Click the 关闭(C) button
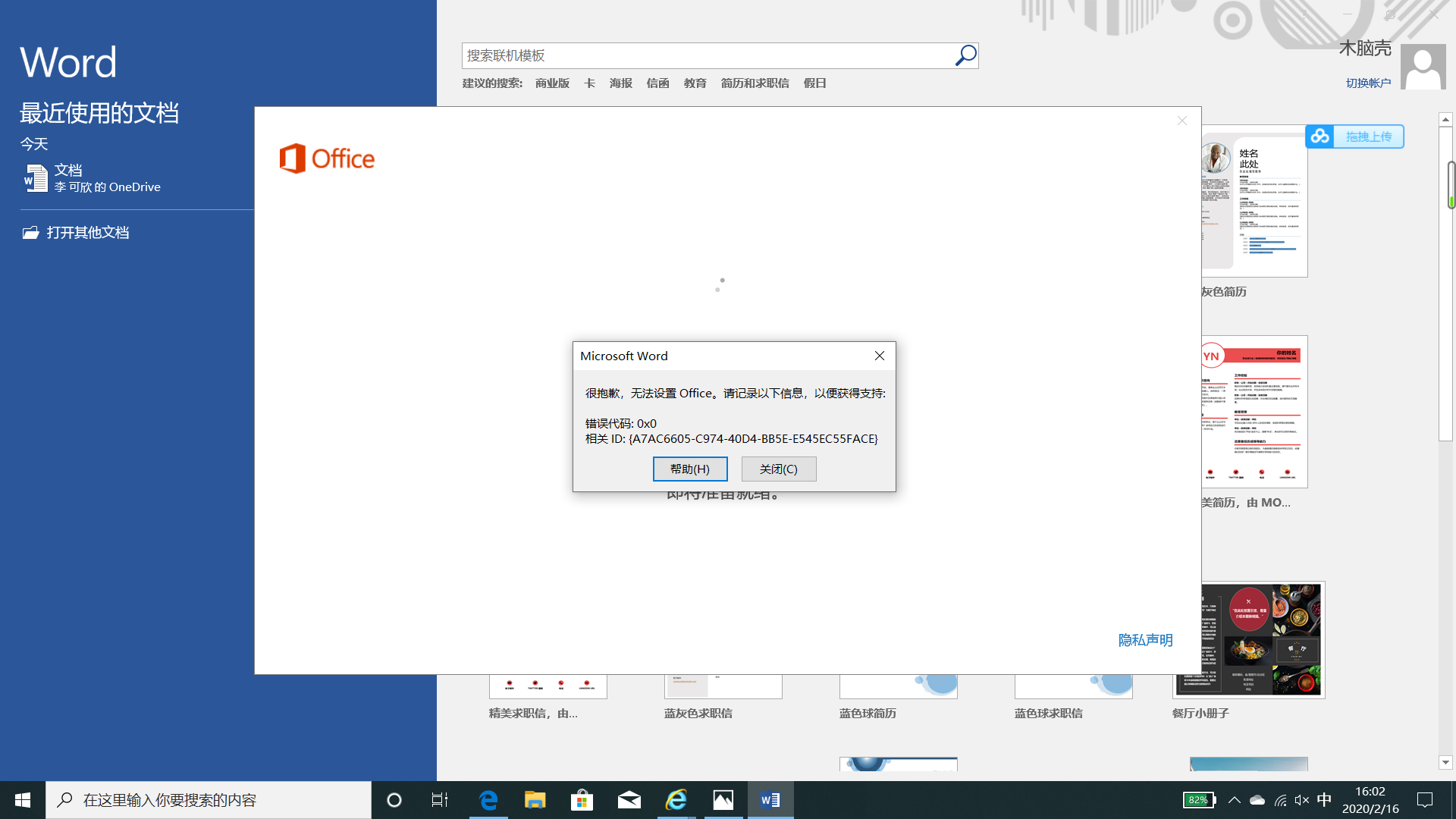This screenshot has width=1456, height=819. [x=778, y=469]
